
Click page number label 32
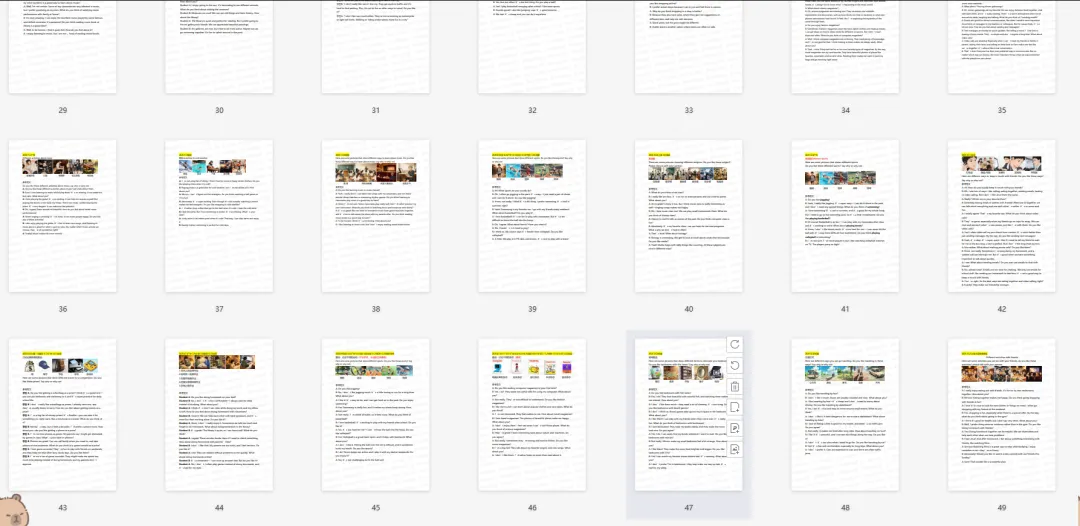click(532, 110)
